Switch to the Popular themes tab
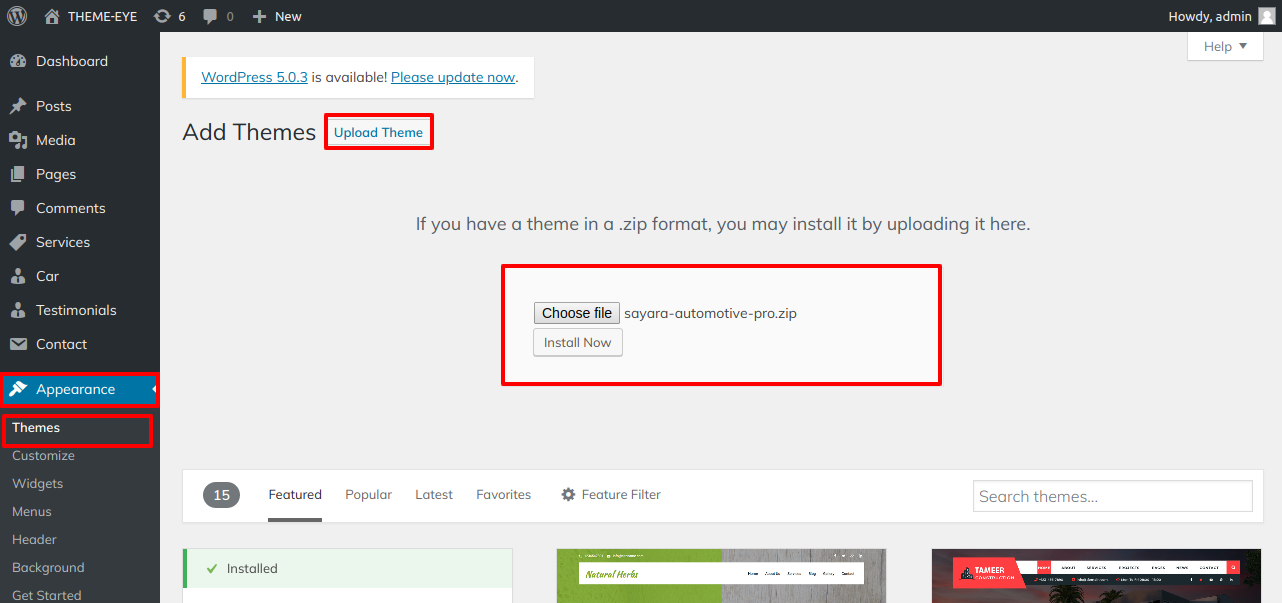Viewport: 1282px width, 603px height. (368, 494)
